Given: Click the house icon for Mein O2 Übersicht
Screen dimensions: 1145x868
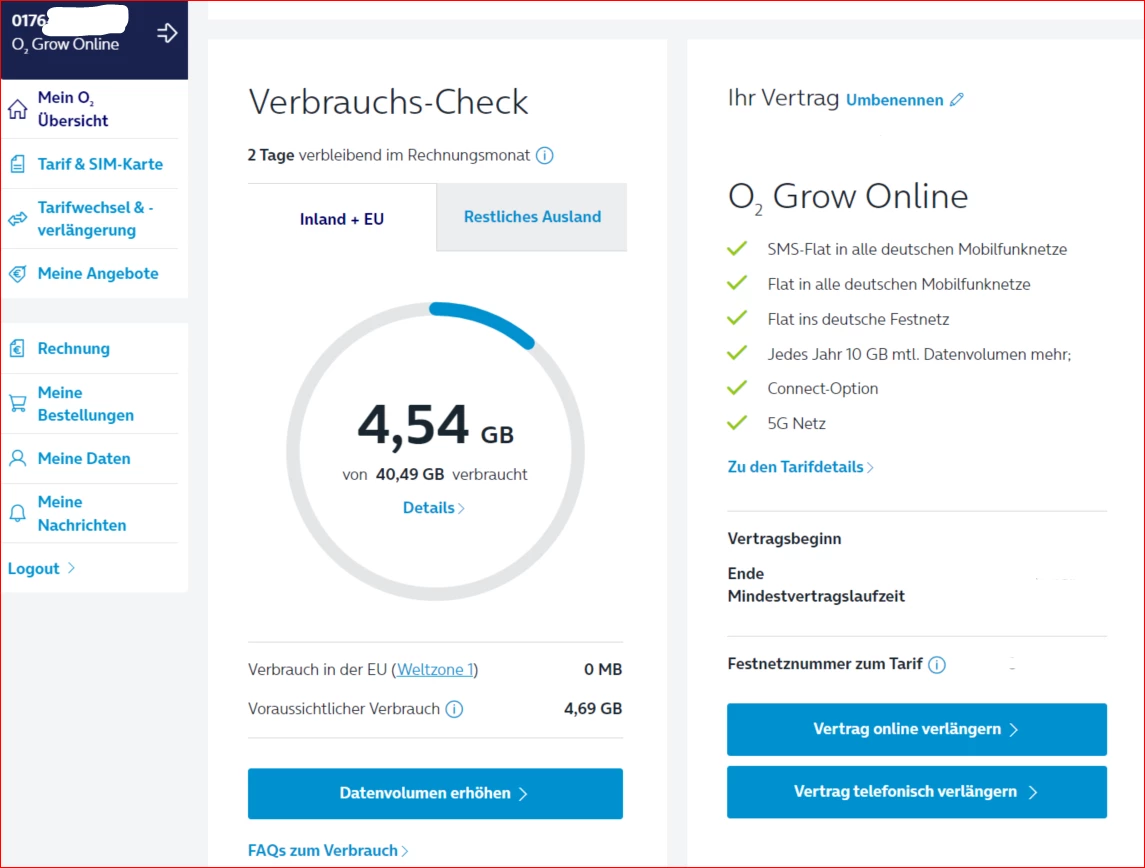Looking at the screenshot, I should (x=18, y=109).
